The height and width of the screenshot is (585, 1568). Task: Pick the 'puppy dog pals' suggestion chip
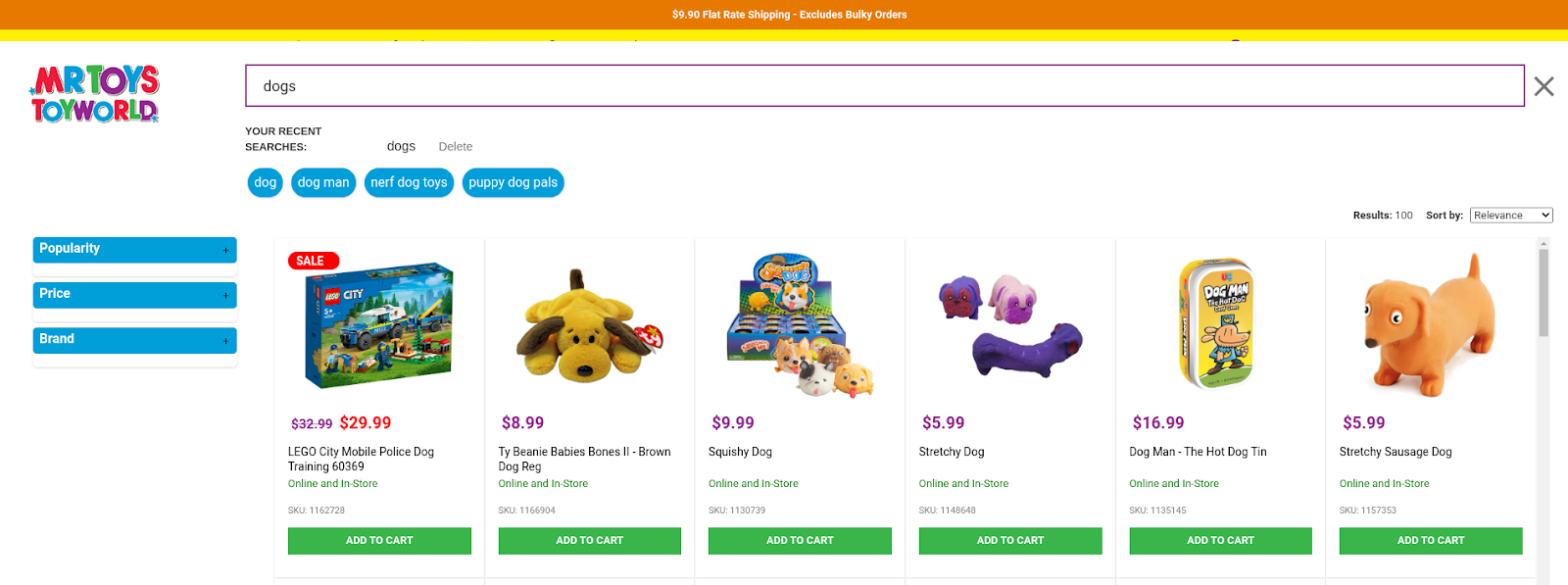tap(513, 182)
